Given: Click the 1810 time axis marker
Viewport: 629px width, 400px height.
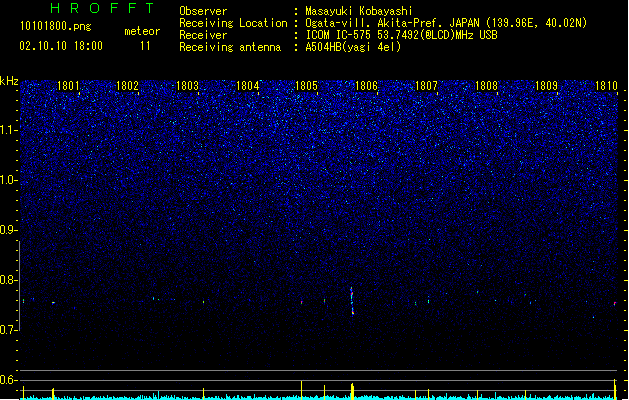Looking at the screenshot, I should [606, 86].
